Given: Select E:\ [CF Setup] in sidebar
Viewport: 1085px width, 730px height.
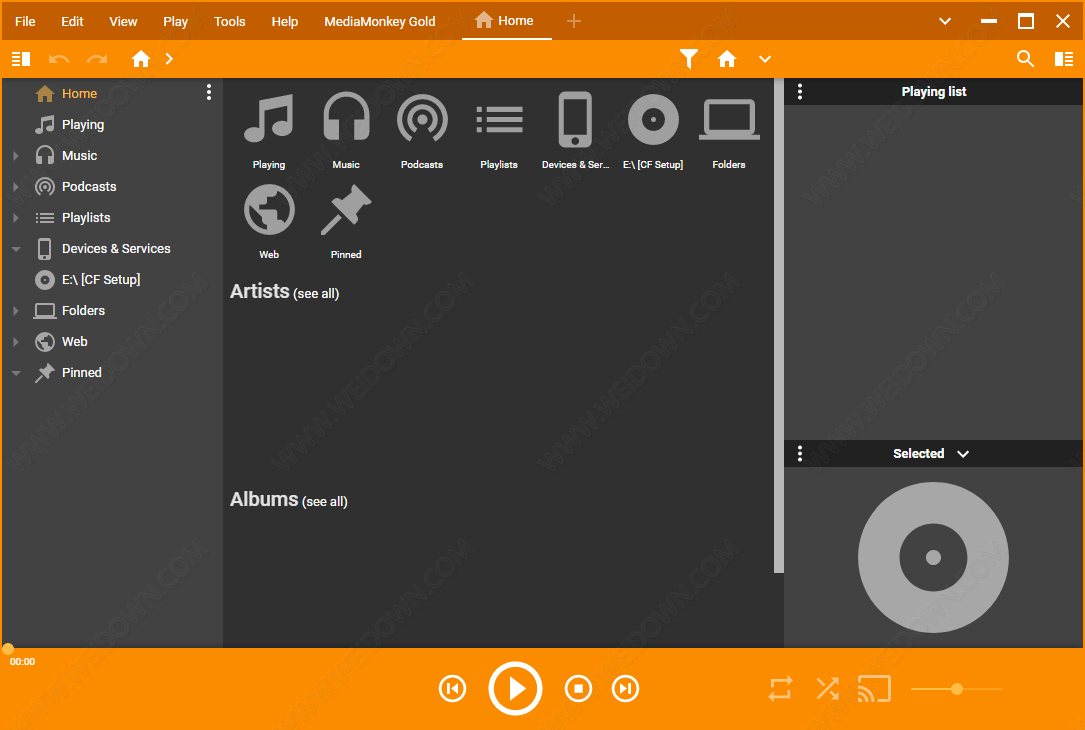Looking at the screenshot, I should [101, 280].
